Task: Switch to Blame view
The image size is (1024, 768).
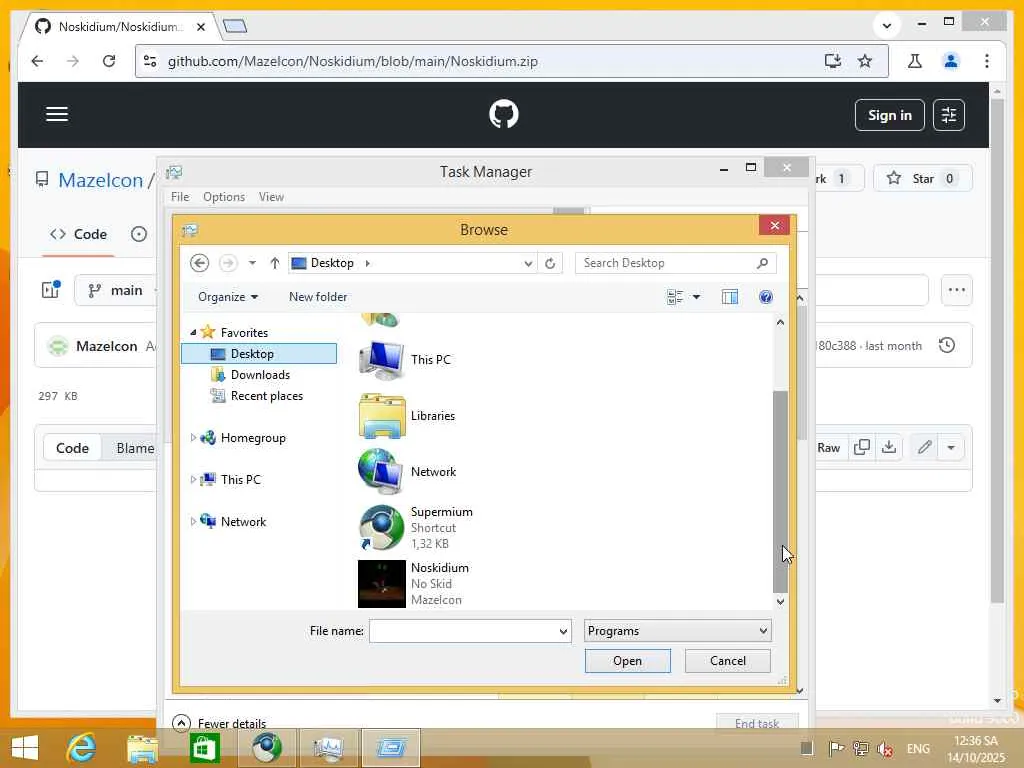Action: [x=135, y=448]
